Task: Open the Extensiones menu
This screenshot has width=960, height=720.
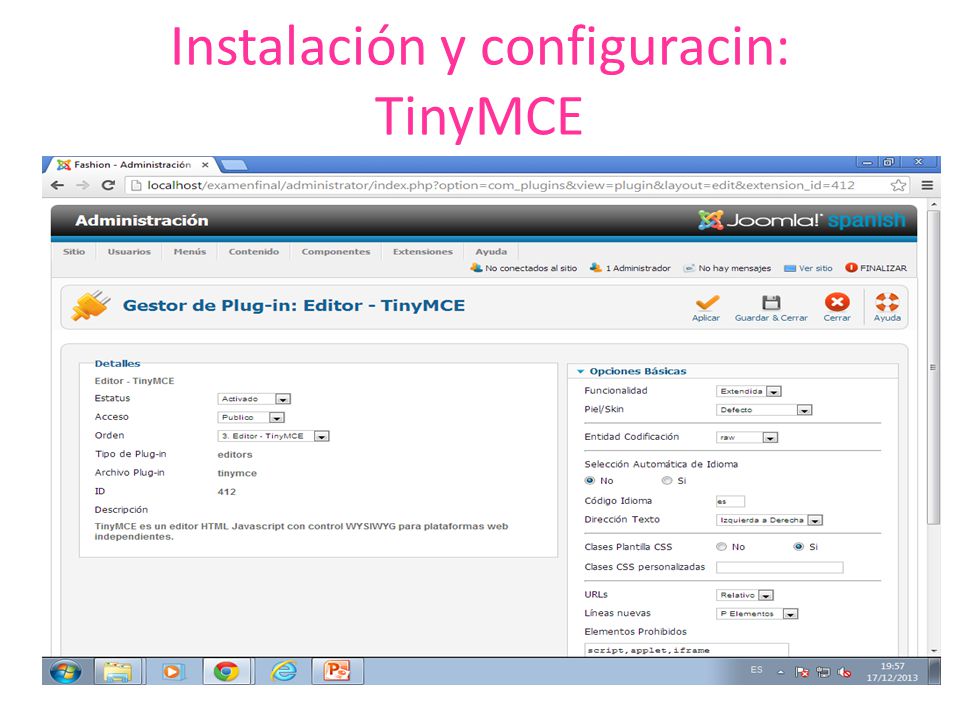Action: tap(423, 252)
